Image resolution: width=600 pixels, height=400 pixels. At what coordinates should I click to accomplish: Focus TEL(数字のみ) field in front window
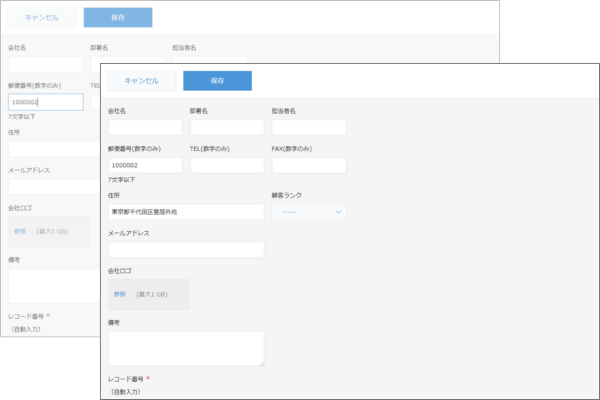[x=227, y=165]
